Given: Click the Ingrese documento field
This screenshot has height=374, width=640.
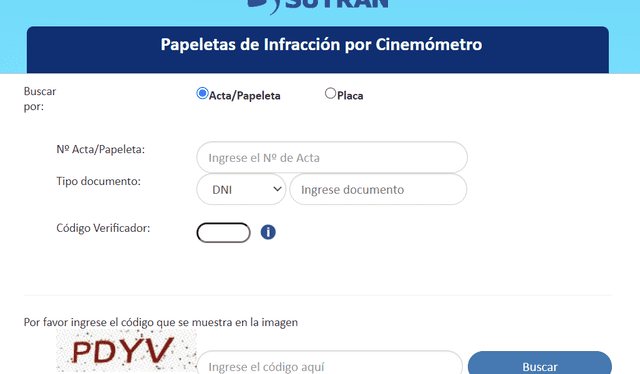Looking at the screenshot, I should coord(378,189).
